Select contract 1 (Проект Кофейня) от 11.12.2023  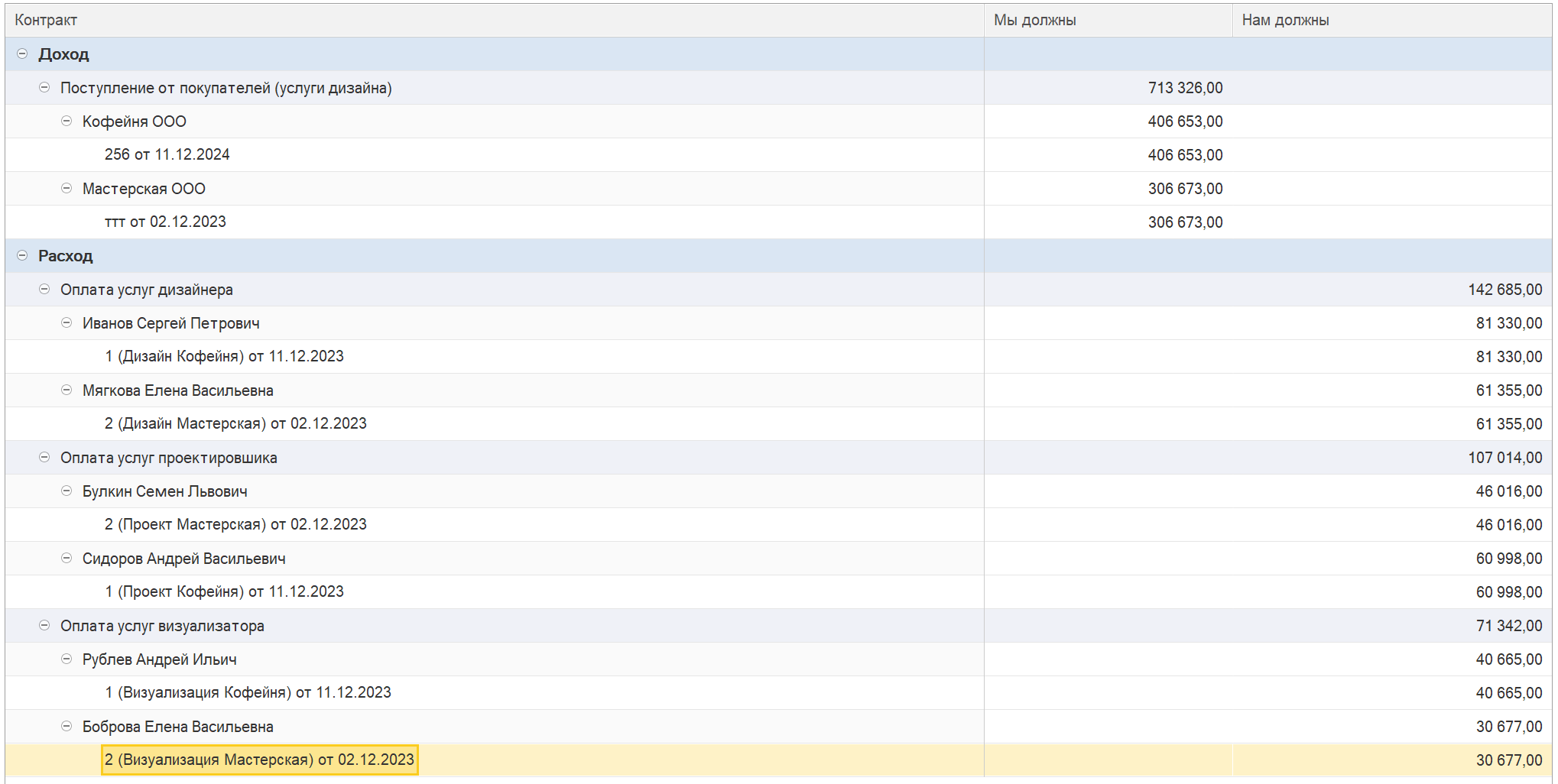point(224,591)
